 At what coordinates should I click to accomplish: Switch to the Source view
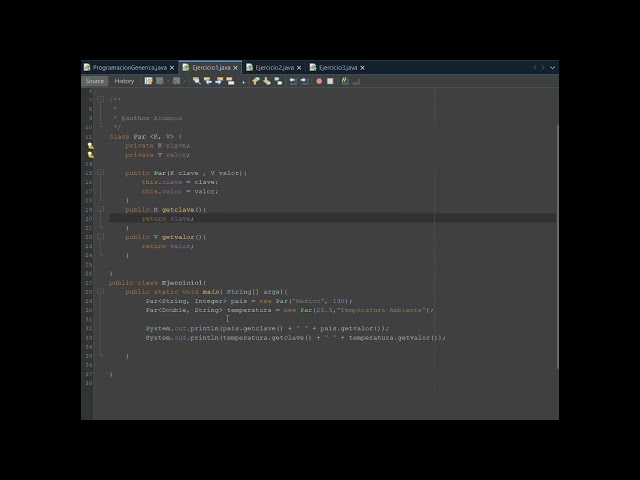[x=95, y=81]
